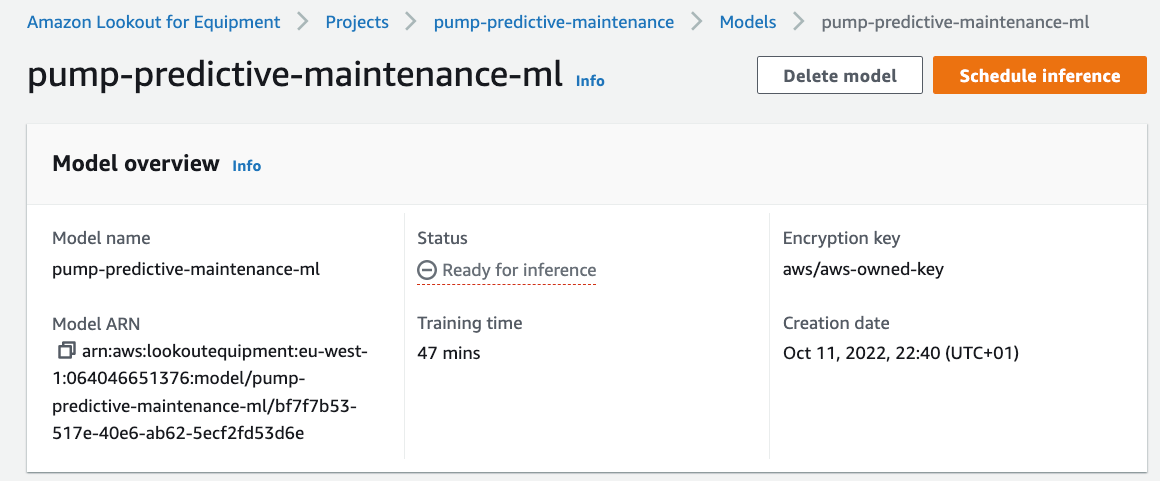Image resolution: width=1160 pixels, height=481 pixels.
Task: Click the Ready for inference status text
Action: pyautogui.click(x=519, y=270)
